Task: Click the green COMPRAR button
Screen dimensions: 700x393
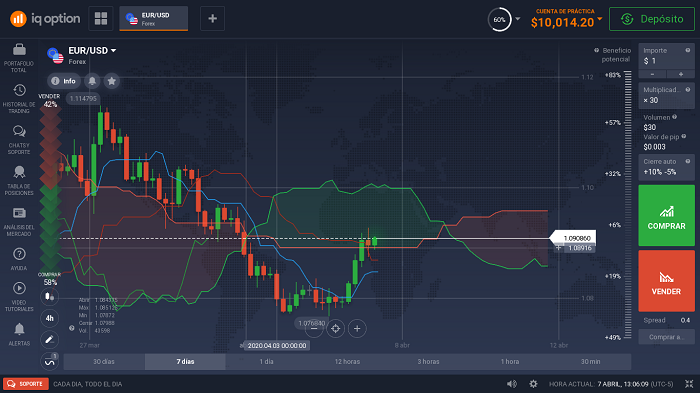Action: 667,215
